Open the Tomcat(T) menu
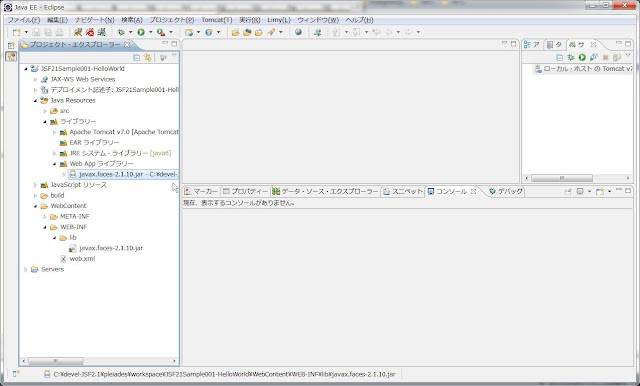This screenshot has width=640, height=386. [216, 20]
